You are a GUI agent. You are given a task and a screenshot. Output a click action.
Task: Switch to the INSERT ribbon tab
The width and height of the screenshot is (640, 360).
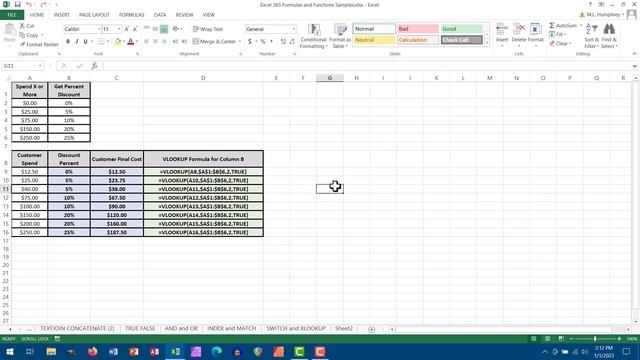(x=62, y=15)
